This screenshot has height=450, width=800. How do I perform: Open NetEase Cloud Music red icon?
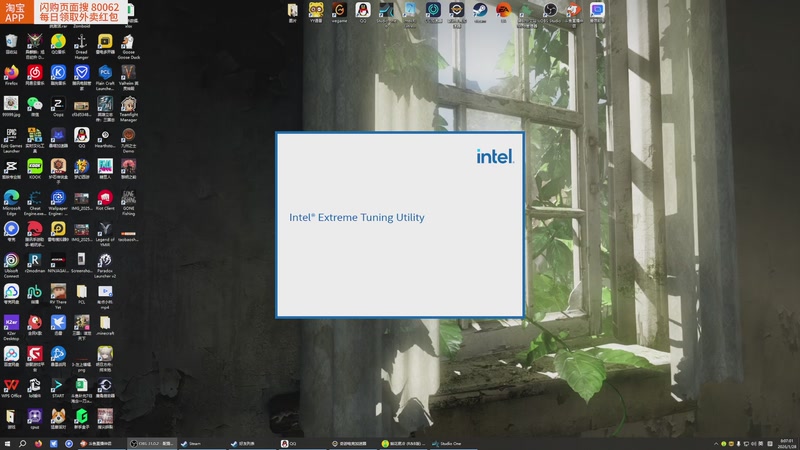(35, 75)
